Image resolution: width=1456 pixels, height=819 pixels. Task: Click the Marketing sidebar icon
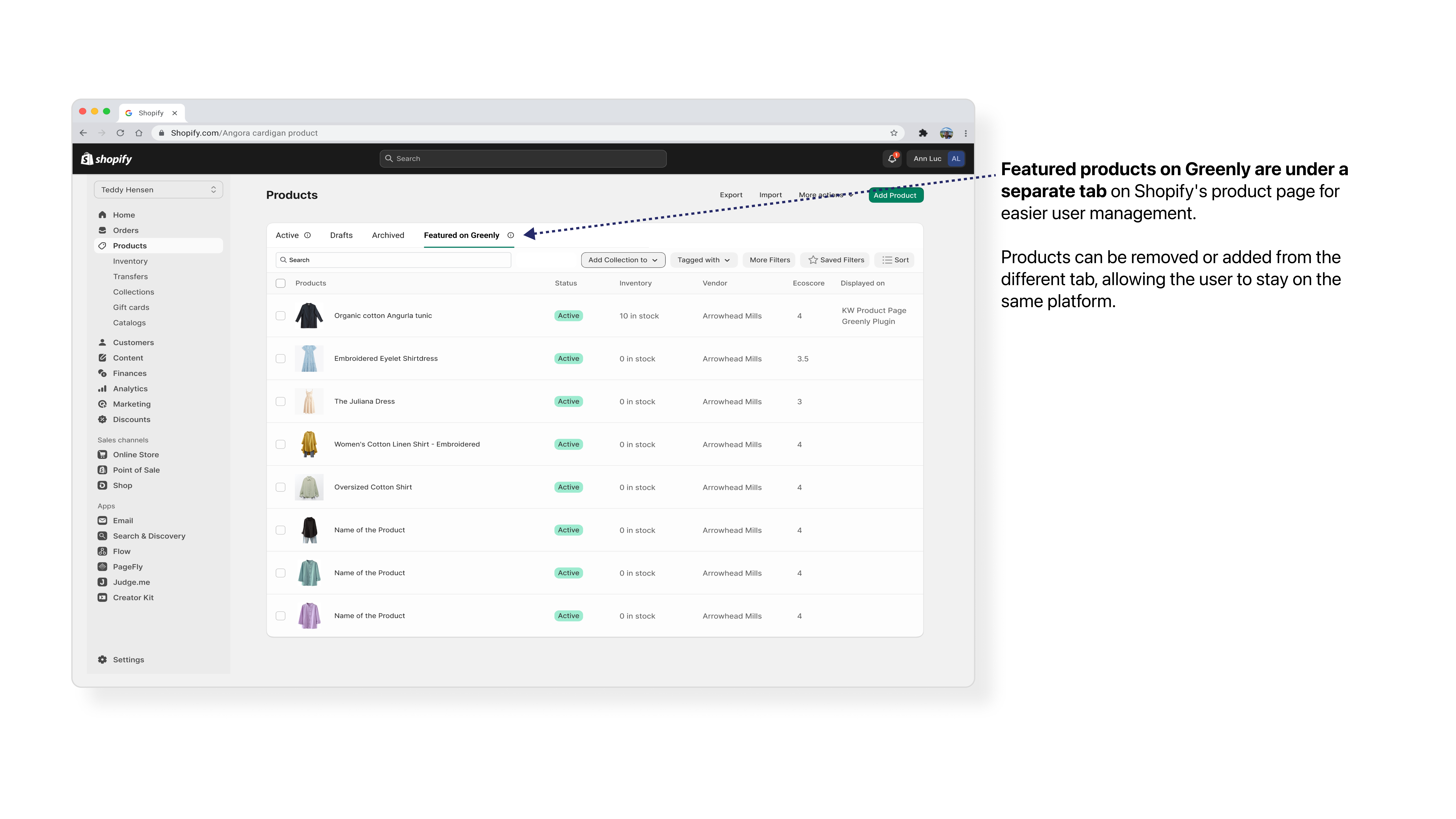102,404
